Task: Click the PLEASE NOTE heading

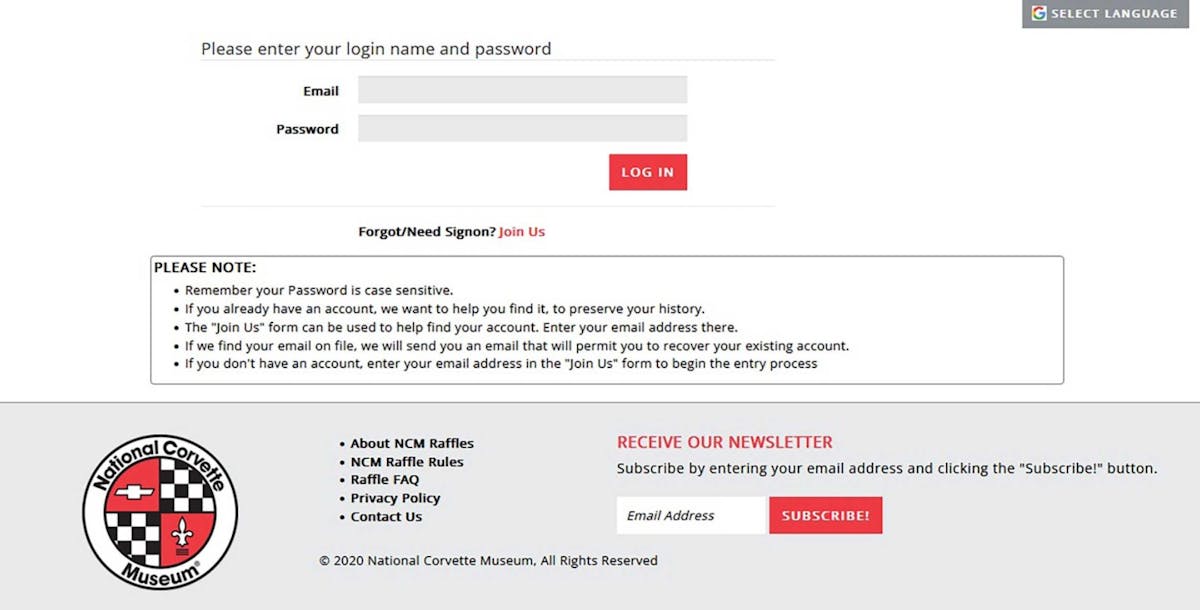Action: [205, 268]
